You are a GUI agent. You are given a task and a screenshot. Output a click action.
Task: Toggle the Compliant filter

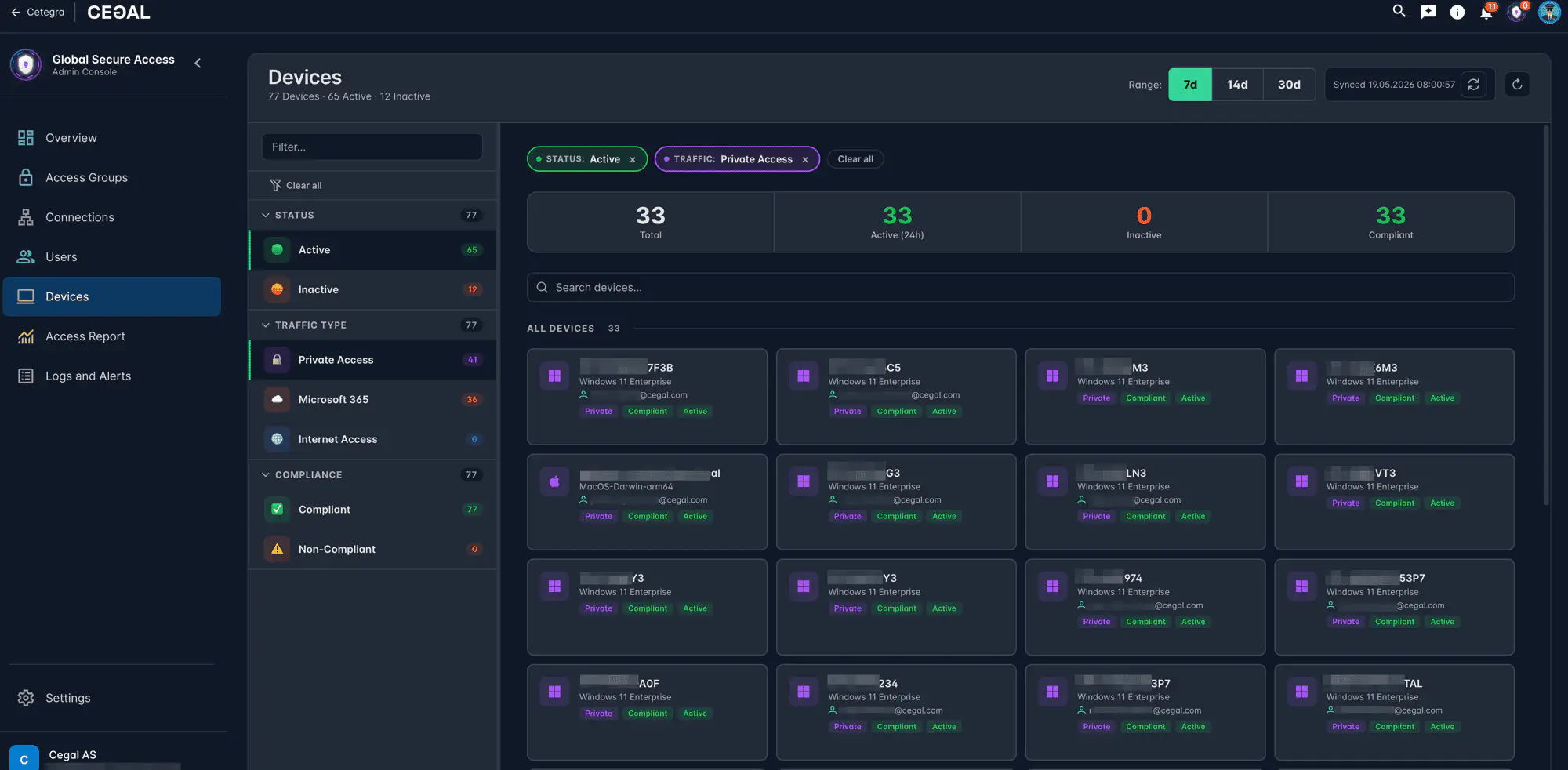(x=372, y=510)
